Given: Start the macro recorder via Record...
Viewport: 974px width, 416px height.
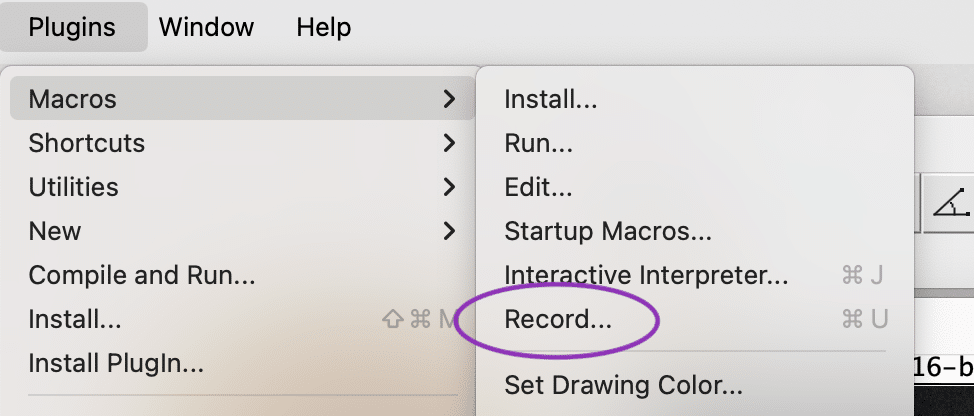Looking at the screenshot, I should [558, 319].
